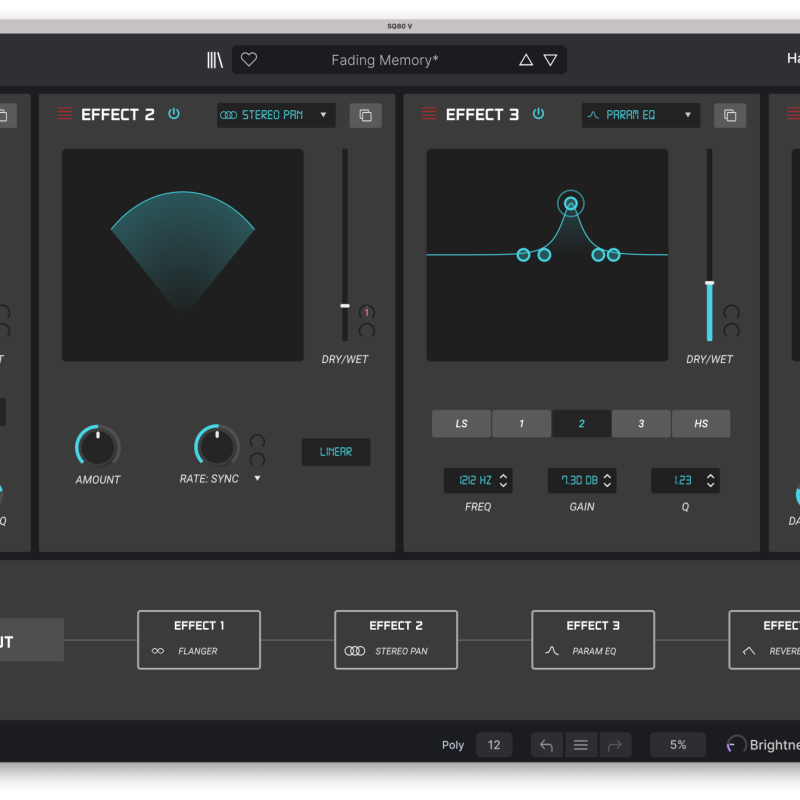
Task: Click the Amount knob
Action: pyautogui.click(x=98, y=446)
